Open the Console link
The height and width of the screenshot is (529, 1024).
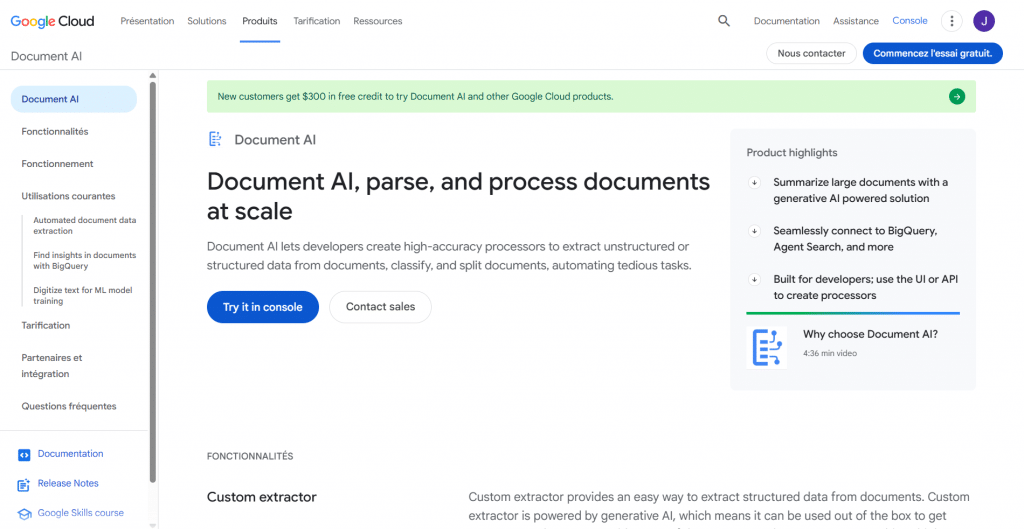click(910, 21)
